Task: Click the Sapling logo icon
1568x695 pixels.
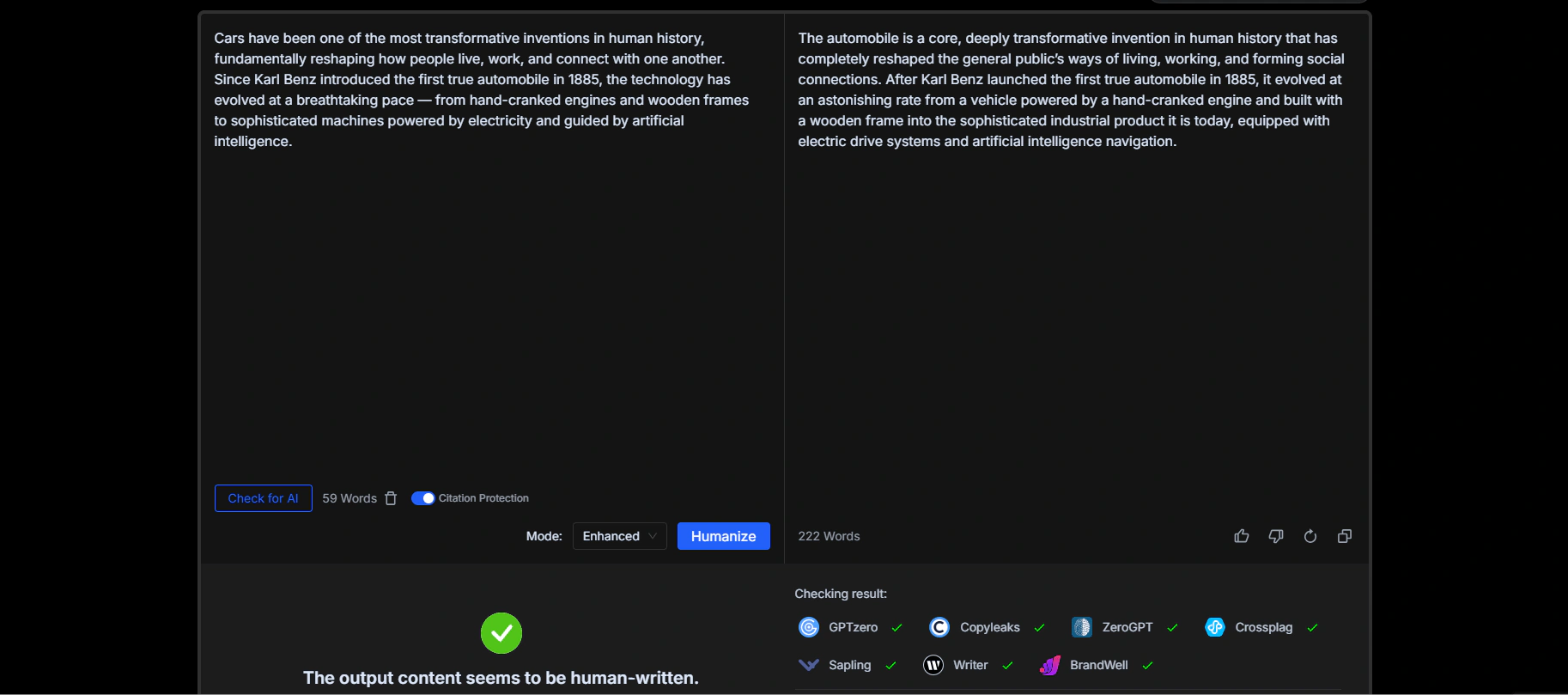Action: click(809, 665)
